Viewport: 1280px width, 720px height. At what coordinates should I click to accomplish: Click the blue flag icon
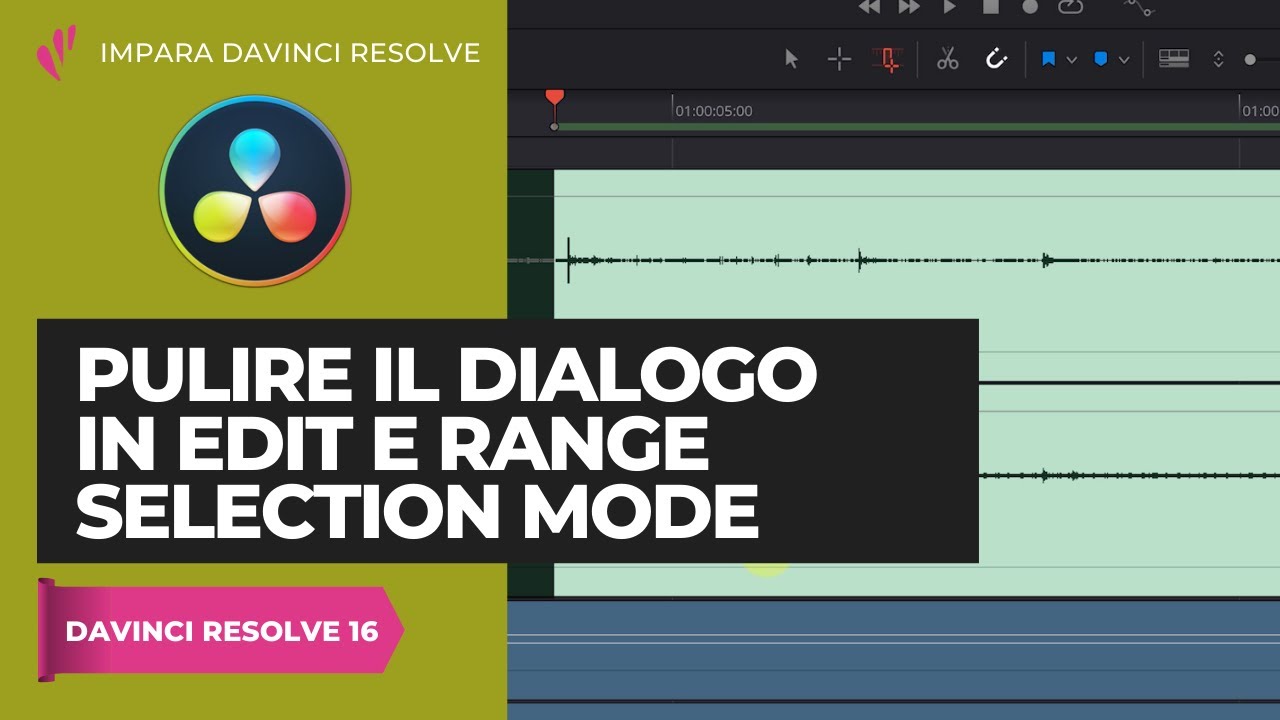tap(1048, 59)
